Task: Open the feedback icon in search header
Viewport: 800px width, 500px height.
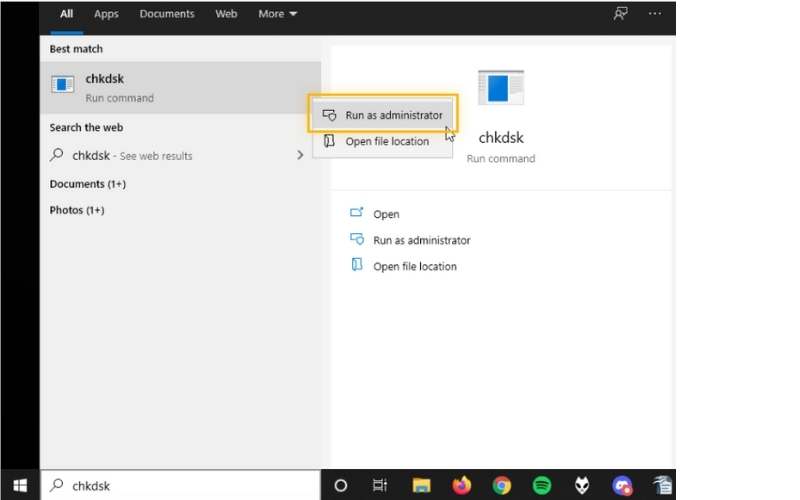Action: point(620,14)
